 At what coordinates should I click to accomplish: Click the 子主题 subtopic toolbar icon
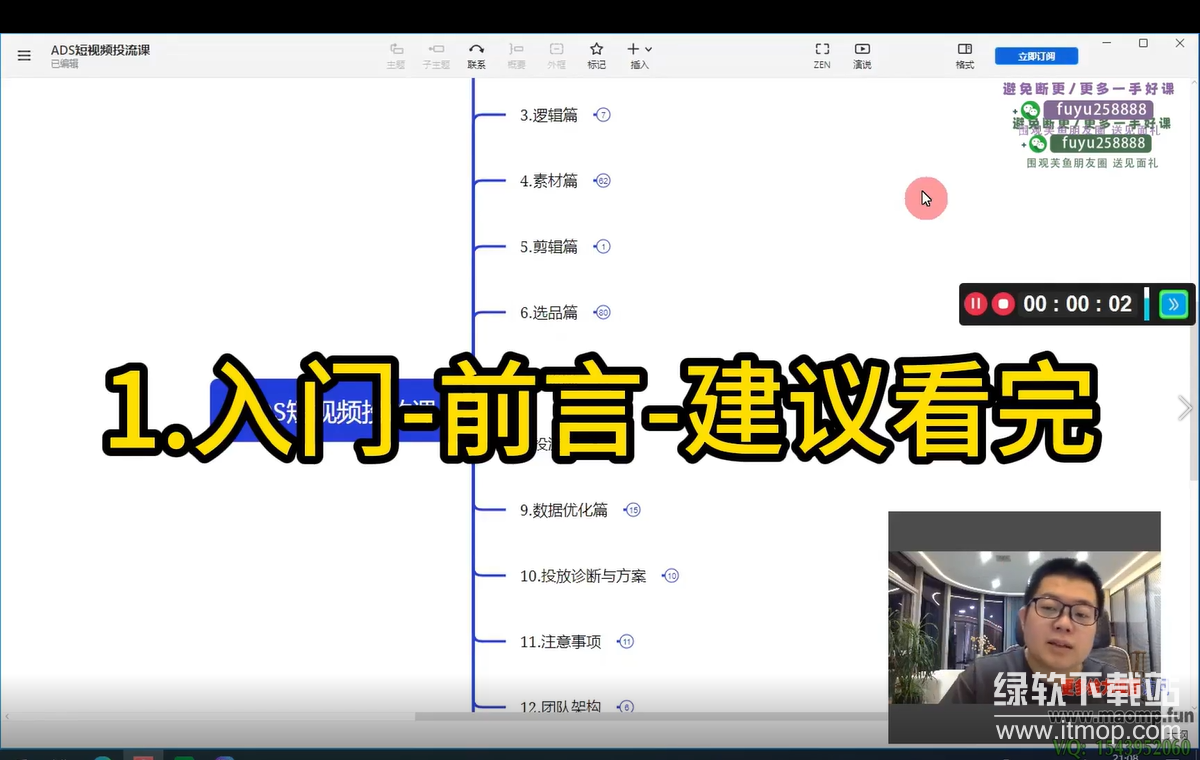point(436,55)
